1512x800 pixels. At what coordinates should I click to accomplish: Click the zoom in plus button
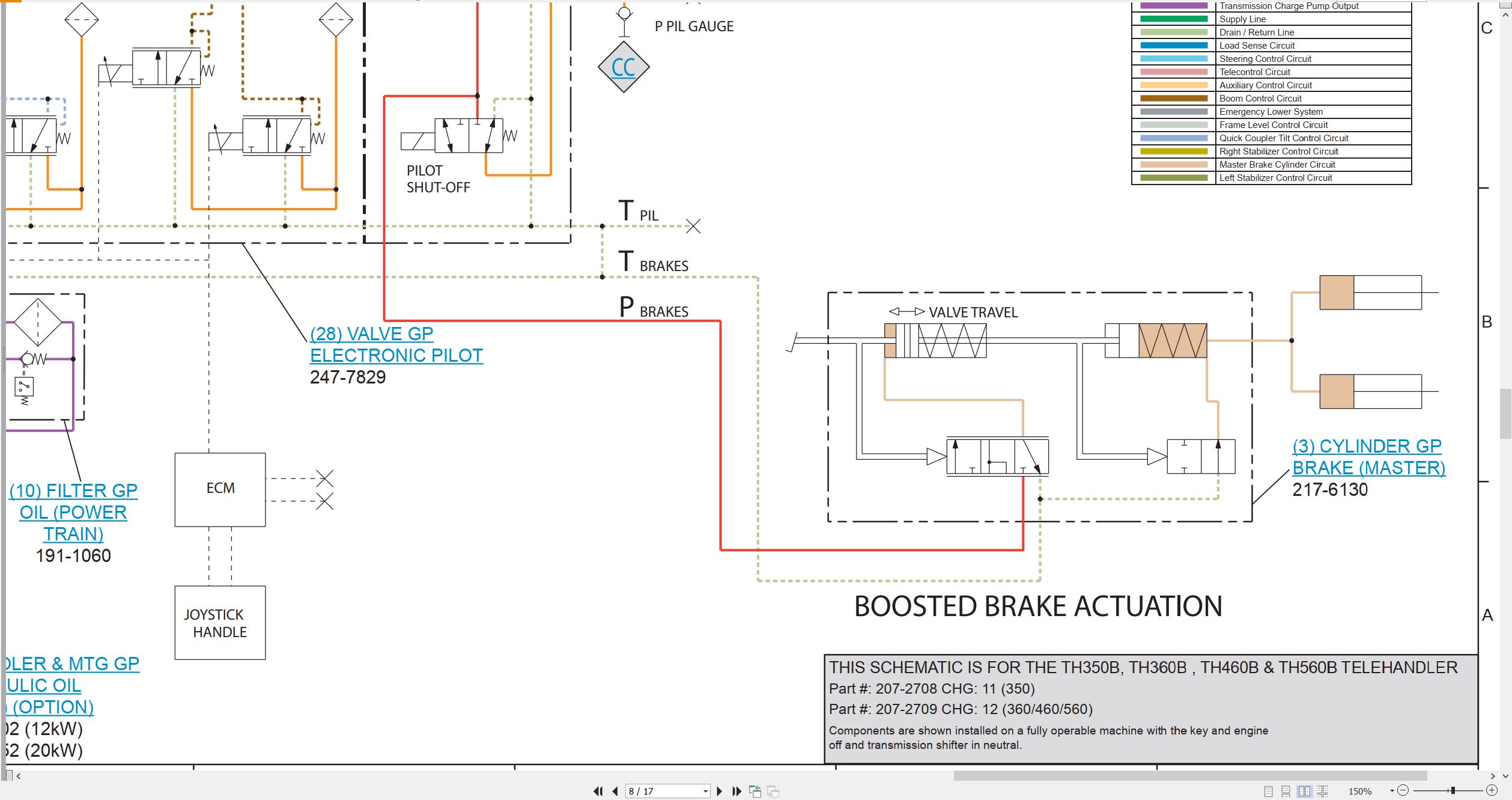[x=1492, y=790]
